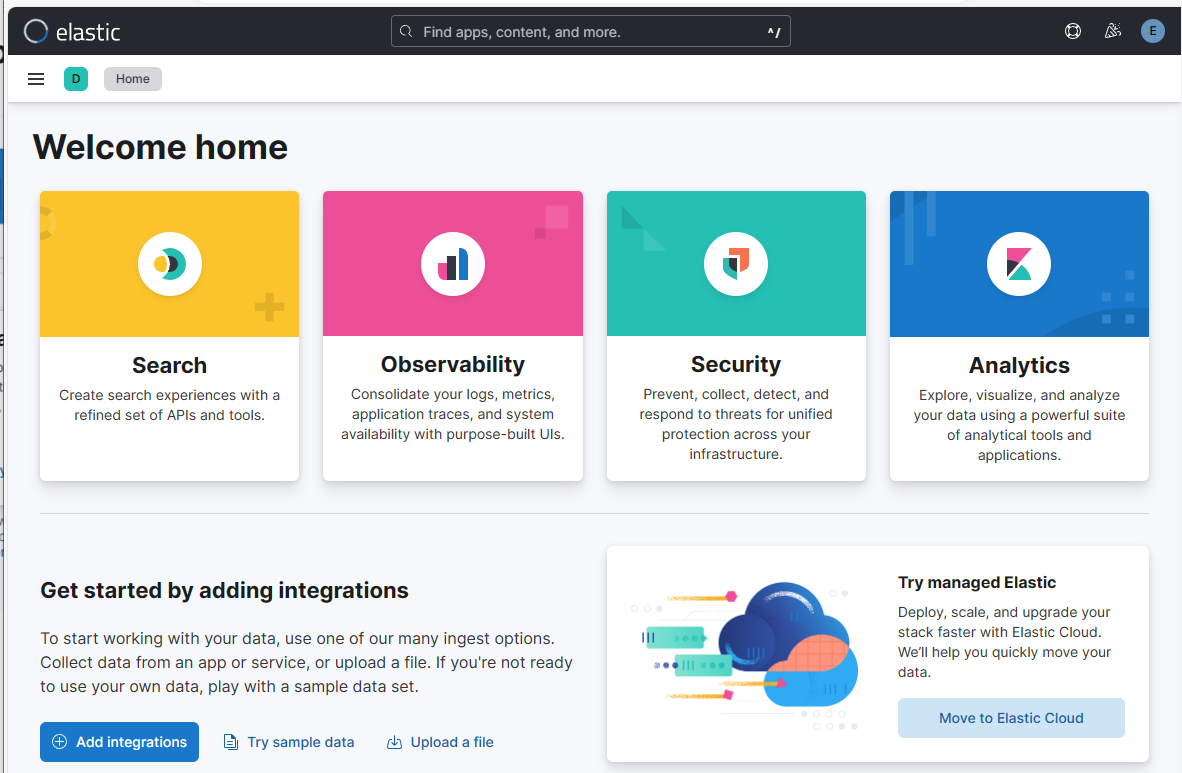Click 'Get started by adding integrations' heading
1182x773 pixels.
[225, 590]
